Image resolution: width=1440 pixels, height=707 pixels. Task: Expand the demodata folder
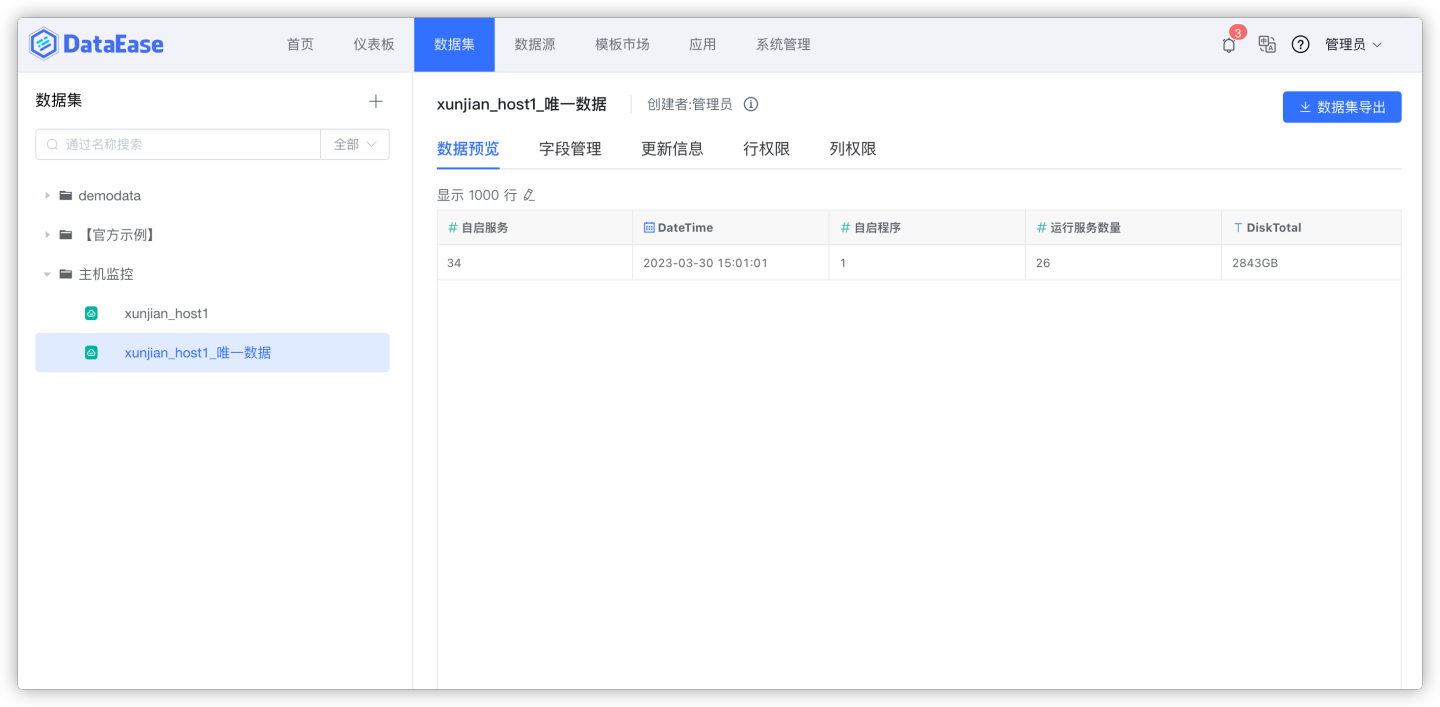tap(47, 195)
